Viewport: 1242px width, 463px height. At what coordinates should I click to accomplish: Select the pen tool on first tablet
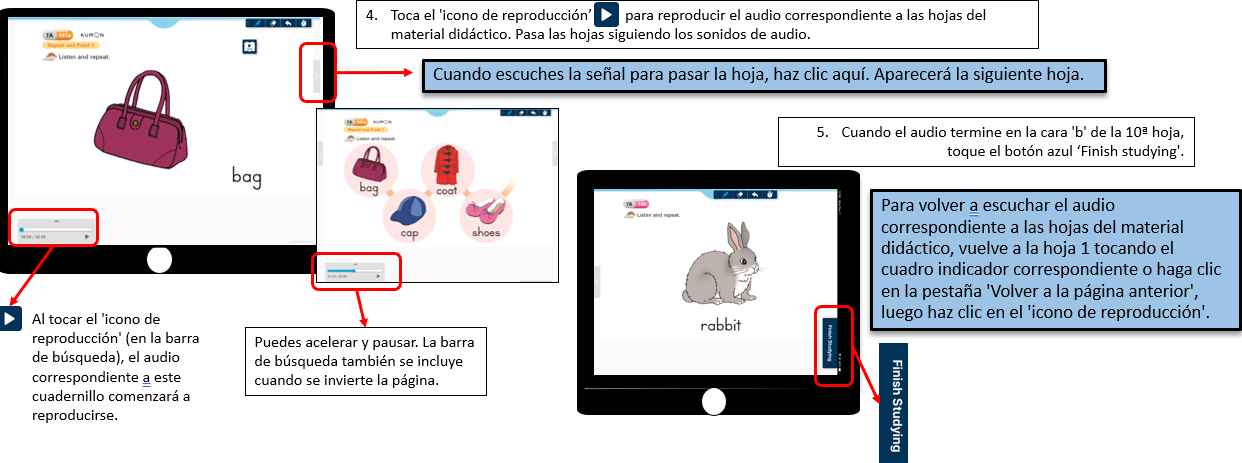(x=257, y=21)
